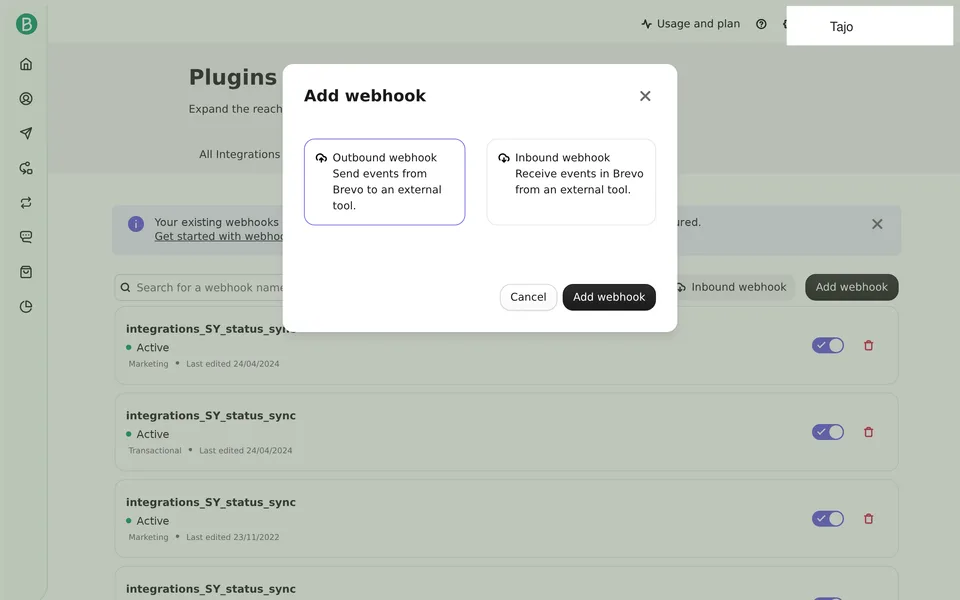Click the Usage and plan link
This screenshot has height=600, width=960.
click(691, 24)
